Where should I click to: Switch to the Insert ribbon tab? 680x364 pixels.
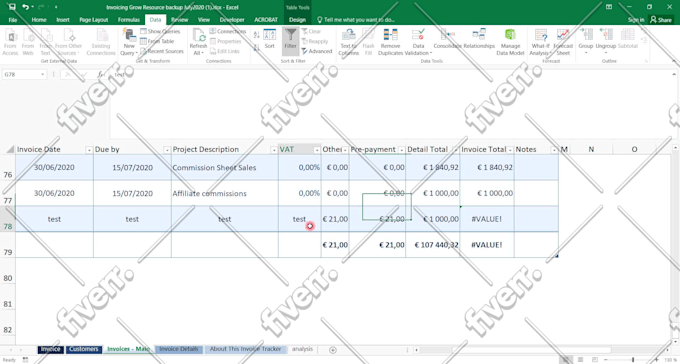[63, 20]
